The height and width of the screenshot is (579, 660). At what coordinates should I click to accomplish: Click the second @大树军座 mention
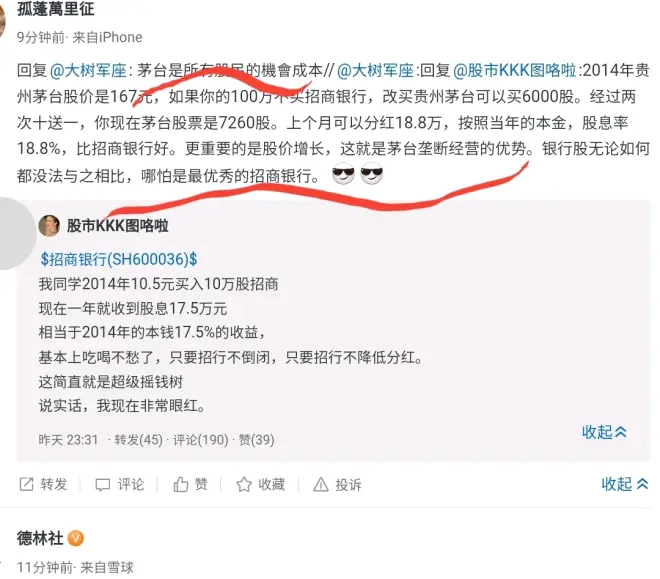click(x=375, y=70)
